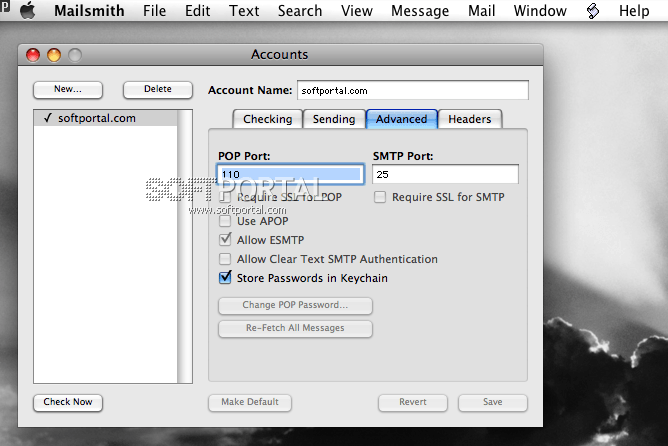The height and width of the screenshot is (446, 668).
Task: Click the New... account button
Action: coord(68,89)
